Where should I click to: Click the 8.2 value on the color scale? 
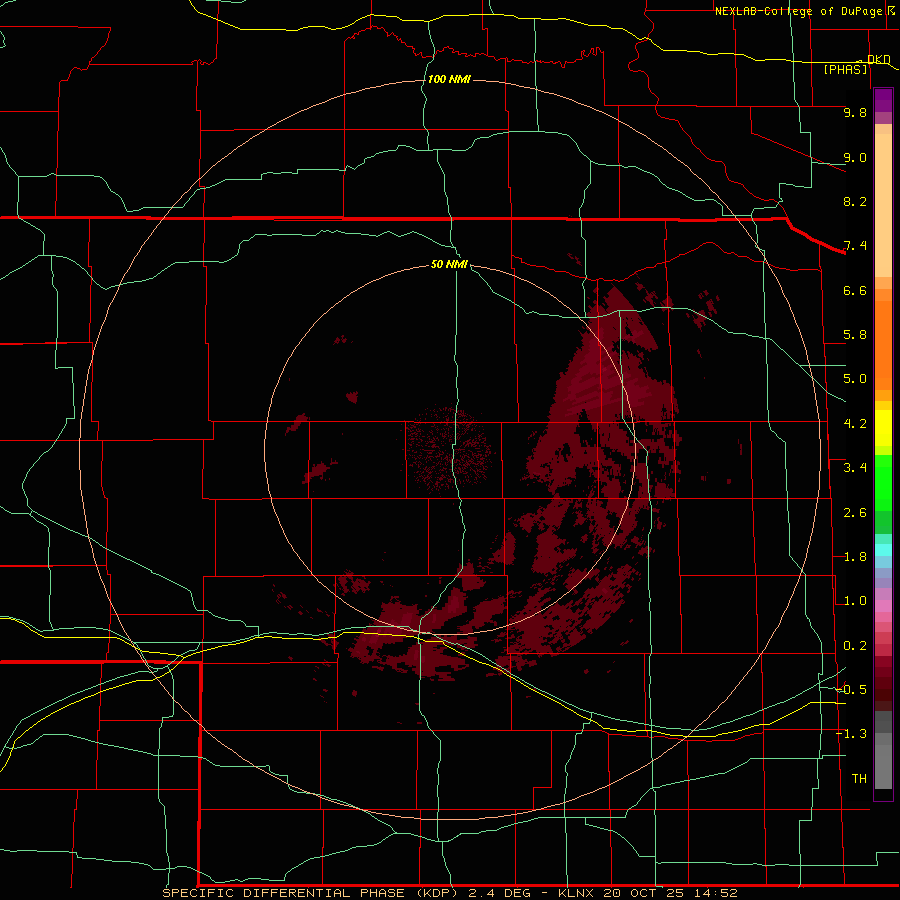coord(855,201)
